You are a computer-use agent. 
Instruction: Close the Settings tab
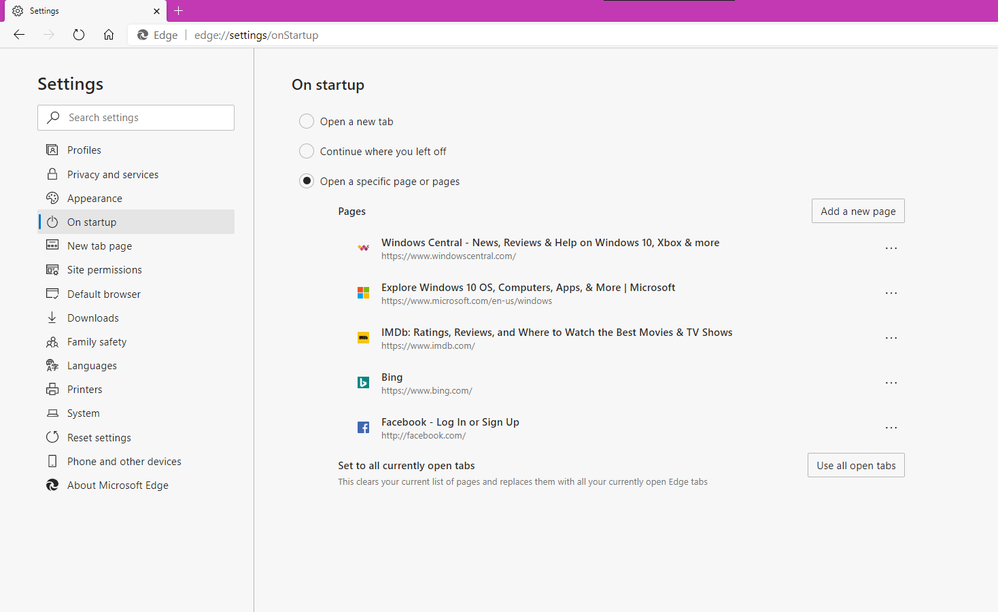[157, 11]
